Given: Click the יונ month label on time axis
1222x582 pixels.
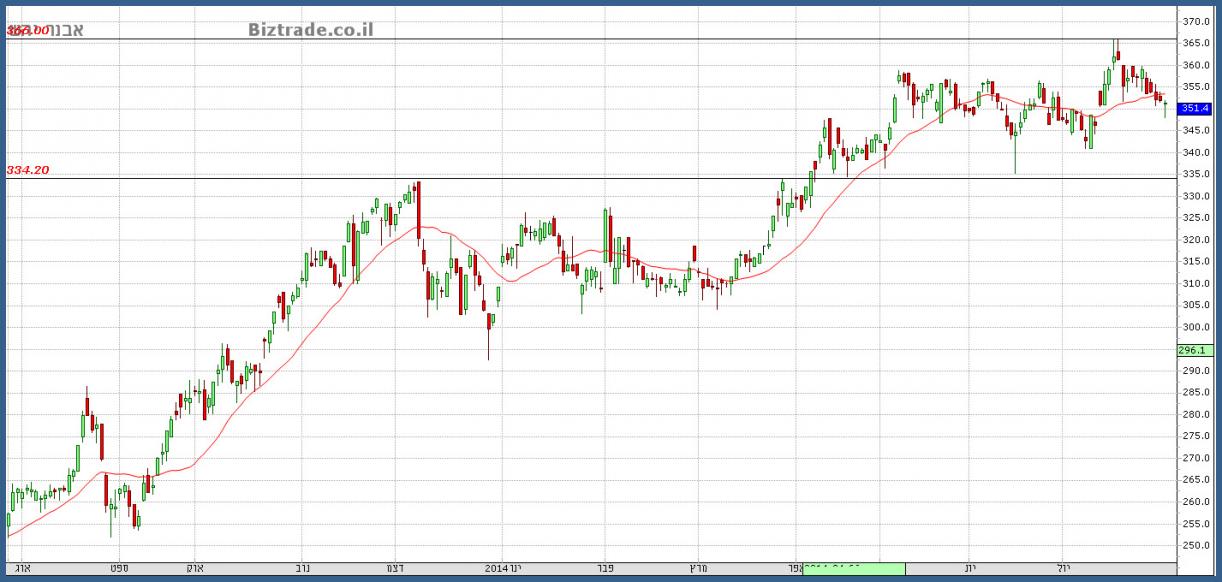Looking at the screenshot, I should (970, 568).
